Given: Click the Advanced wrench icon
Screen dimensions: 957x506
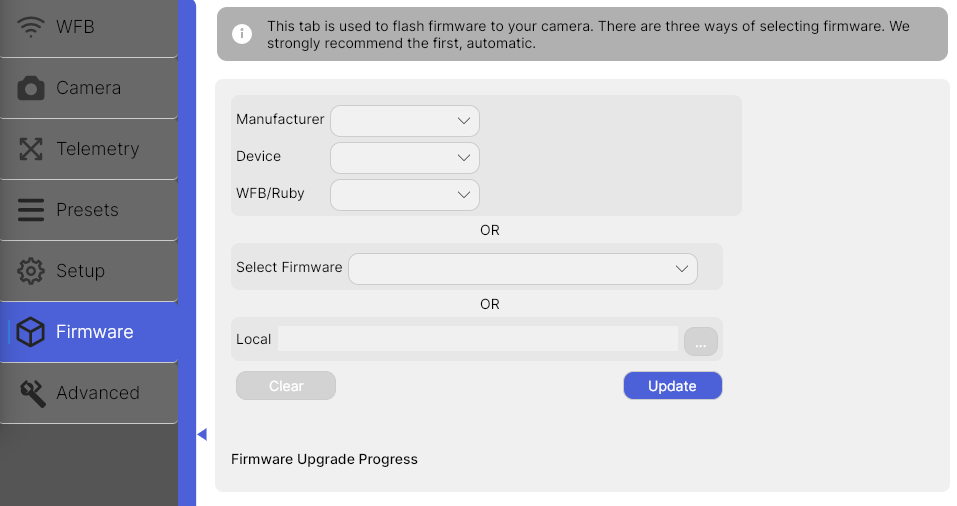Looking at the screenshot, I should coord(32,393).
